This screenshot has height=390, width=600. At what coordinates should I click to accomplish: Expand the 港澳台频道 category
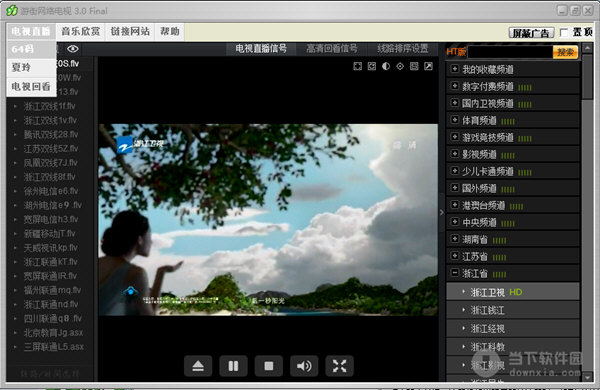coord(513,206)
